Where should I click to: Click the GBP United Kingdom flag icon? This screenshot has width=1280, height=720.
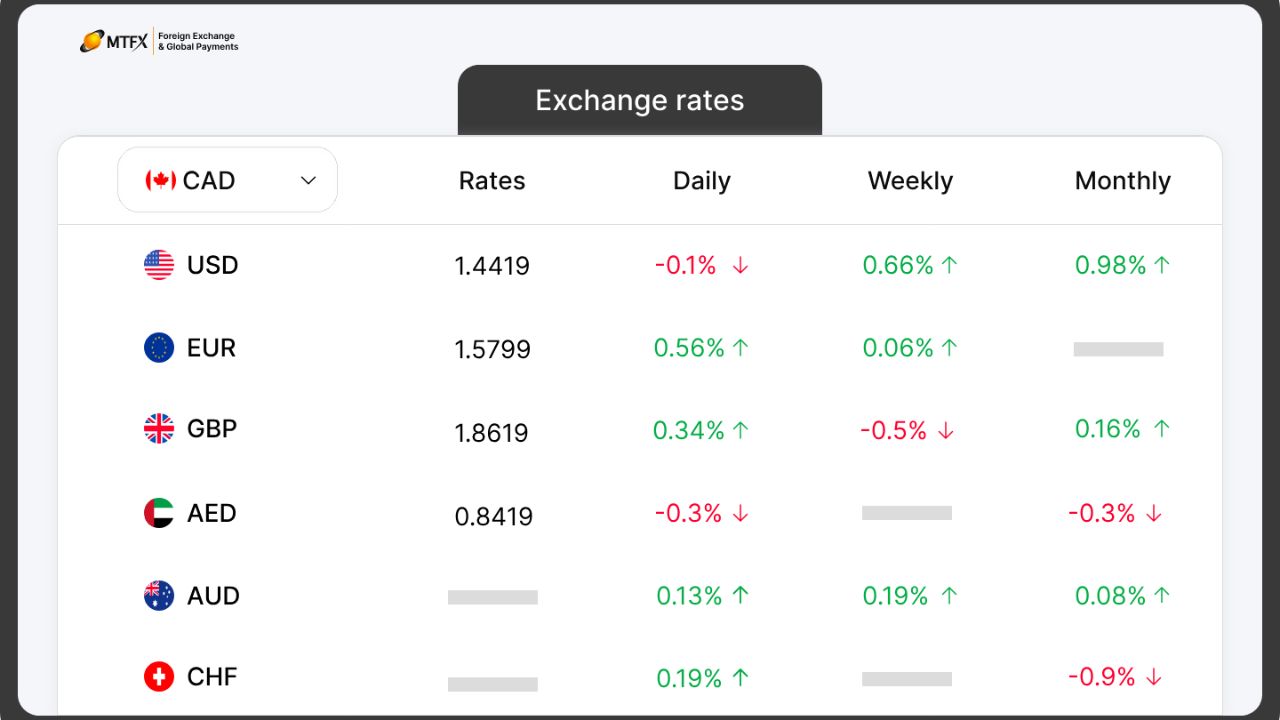pos(158,429)
